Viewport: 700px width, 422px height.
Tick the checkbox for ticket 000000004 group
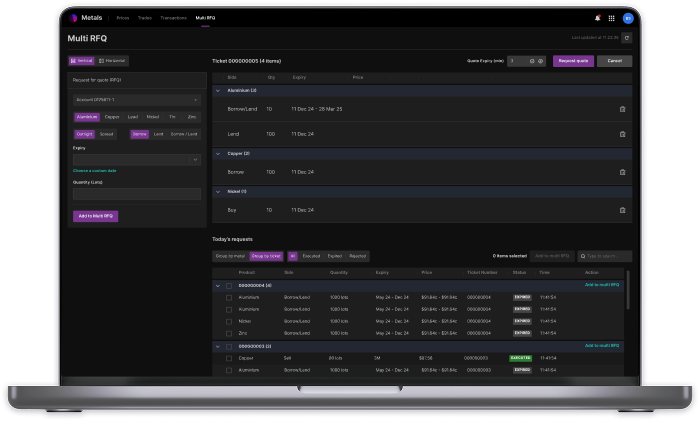pos(229,285)
